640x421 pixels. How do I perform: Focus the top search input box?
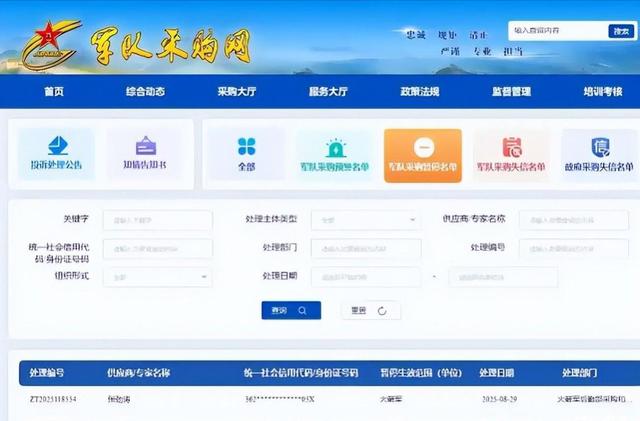558,31
